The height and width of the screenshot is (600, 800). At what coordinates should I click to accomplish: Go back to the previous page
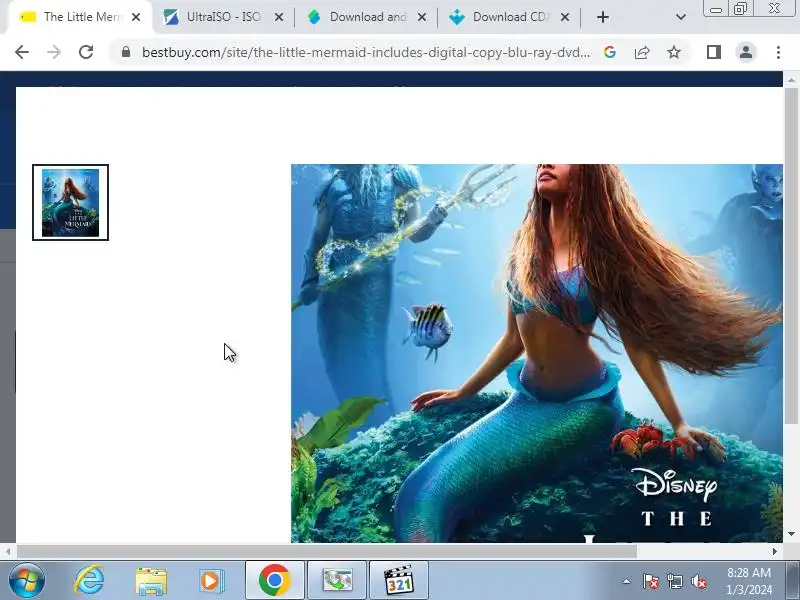point(22,52)
